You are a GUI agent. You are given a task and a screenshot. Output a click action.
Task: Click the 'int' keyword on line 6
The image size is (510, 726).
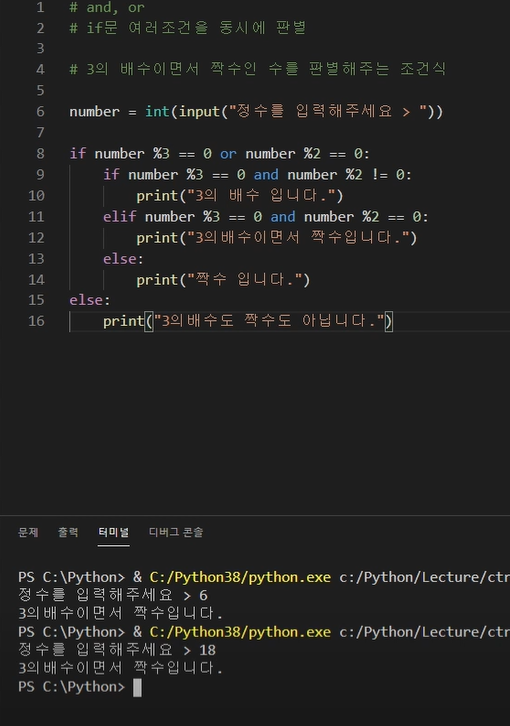point(157,112)
